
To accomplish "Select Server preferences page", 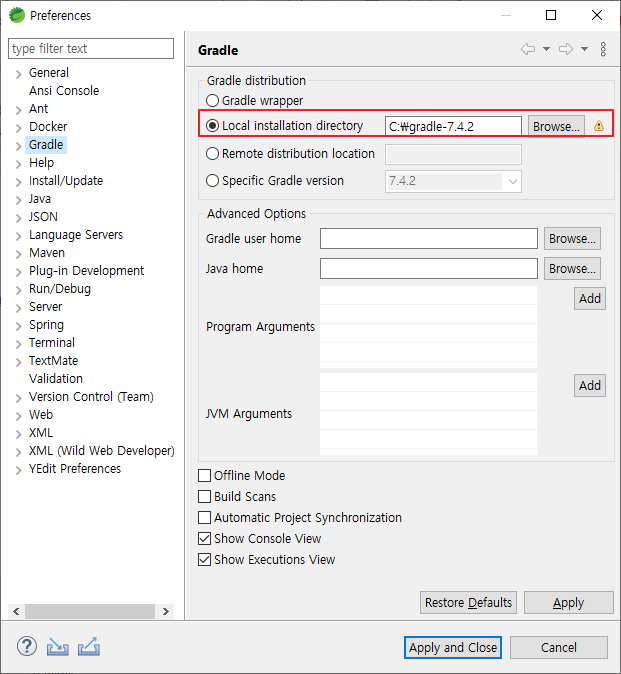I will pos(45,307).
